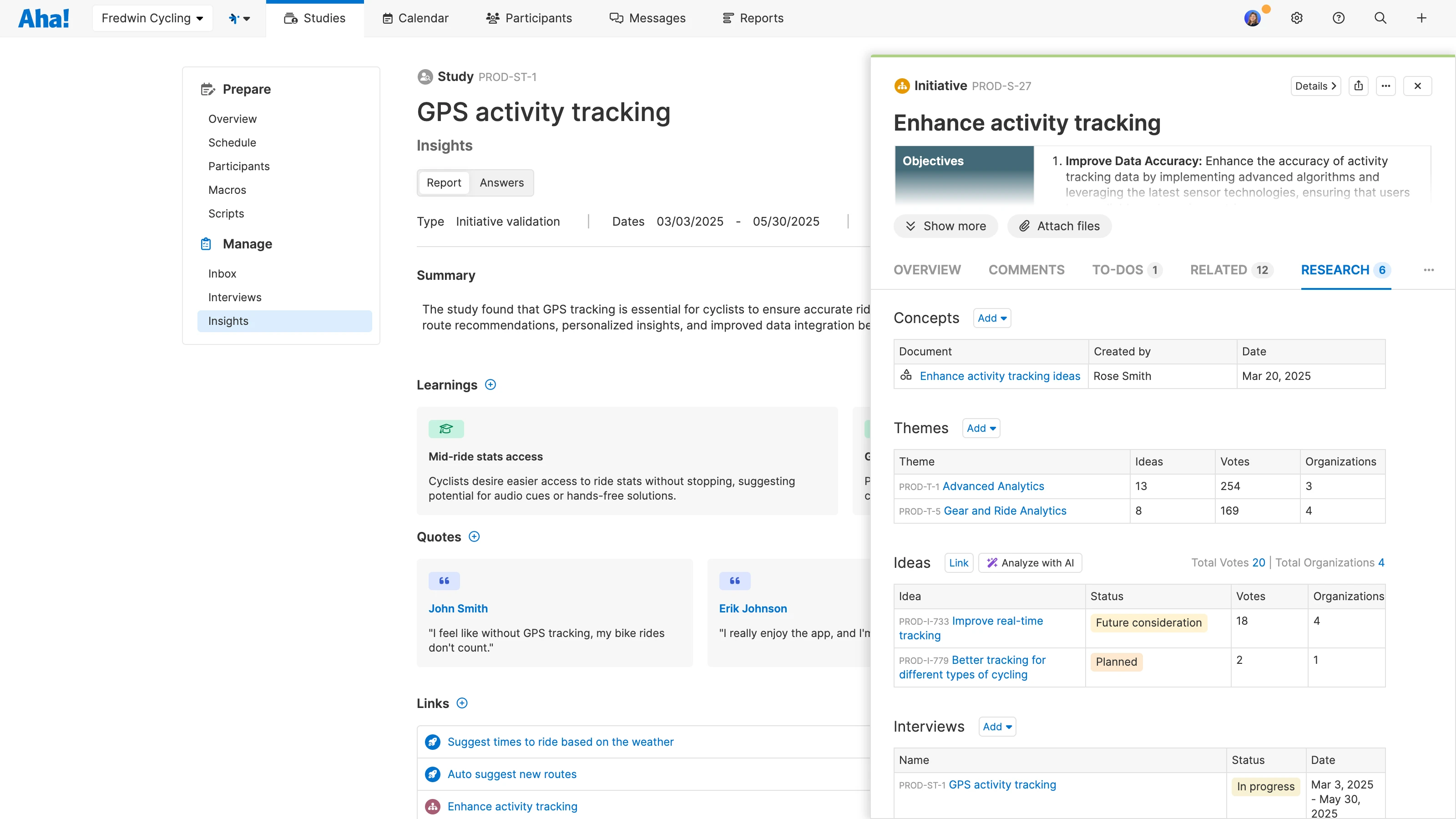
Task: Click the settings gear icon
Action: click(x=1297, y=18)
